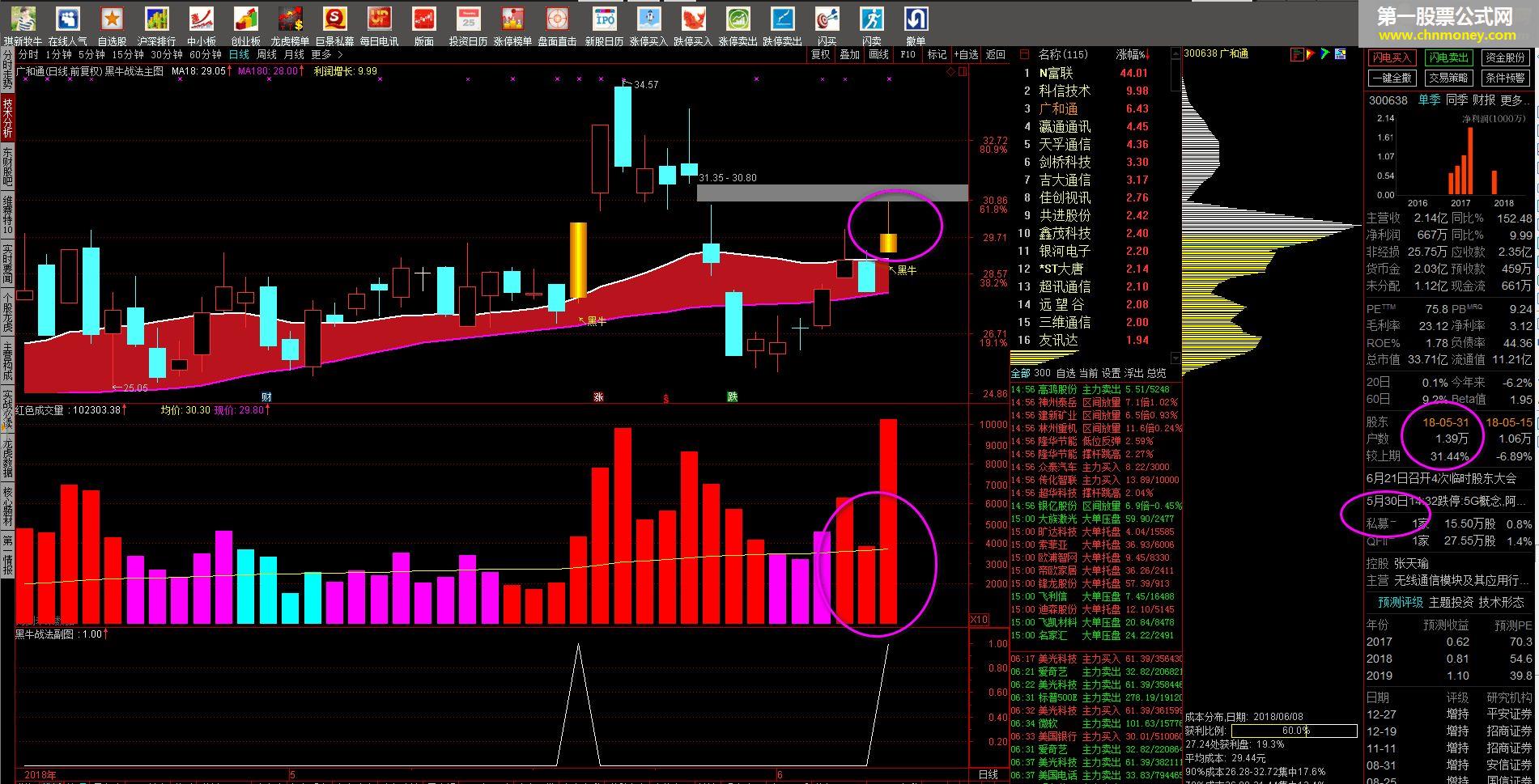Open the 投资日历 calendar icon

pos(468,19)
